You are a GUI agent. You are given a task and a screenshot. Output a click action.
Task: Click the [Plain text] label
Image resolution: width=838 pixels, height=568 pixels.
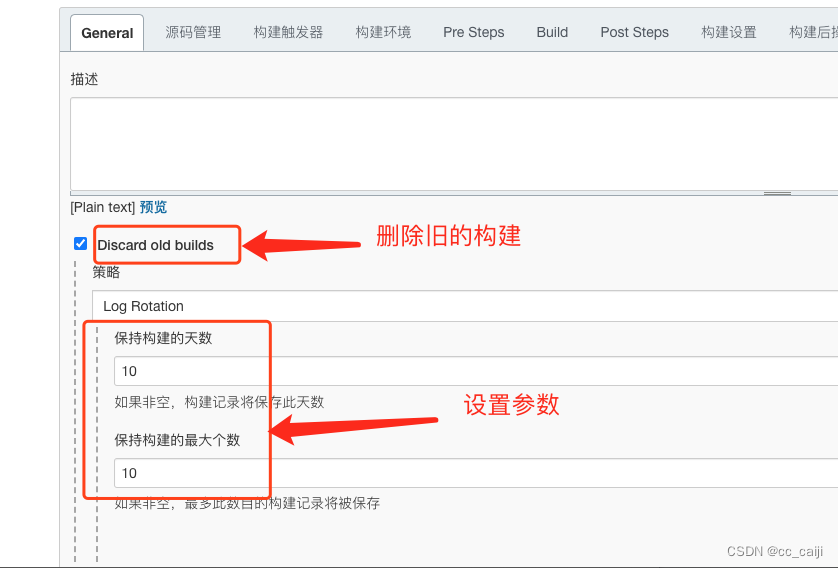click(x=103, y=207)
